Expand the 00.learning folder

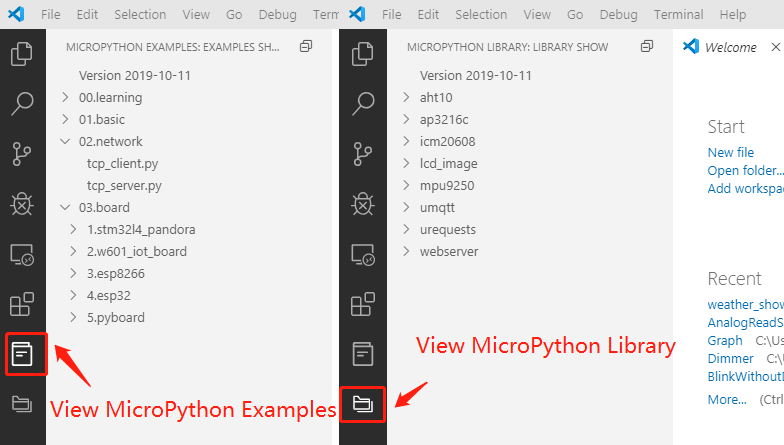click(x=110, y=98)
